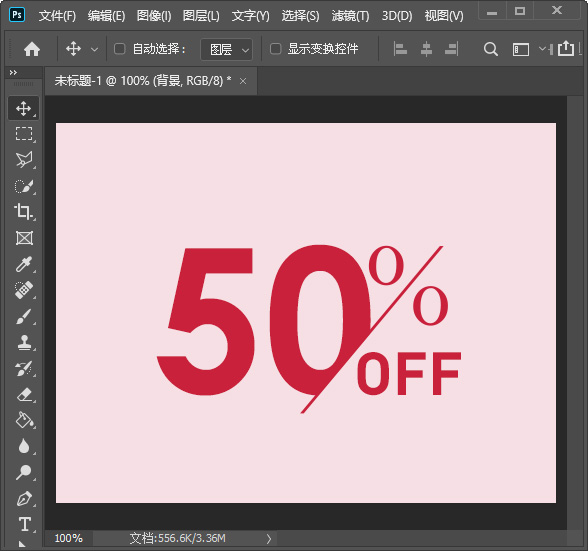588x551 pixels.
Task: Open status bar info arrow menu
Action: [x=269, y=539]
